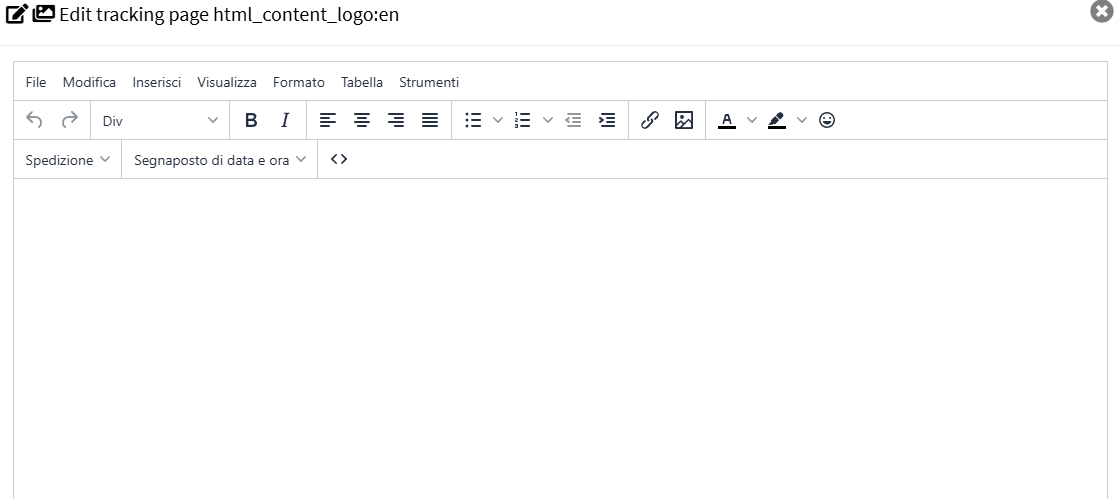
Task: Open the Formato menu
Action: click(x=298, y=82)
